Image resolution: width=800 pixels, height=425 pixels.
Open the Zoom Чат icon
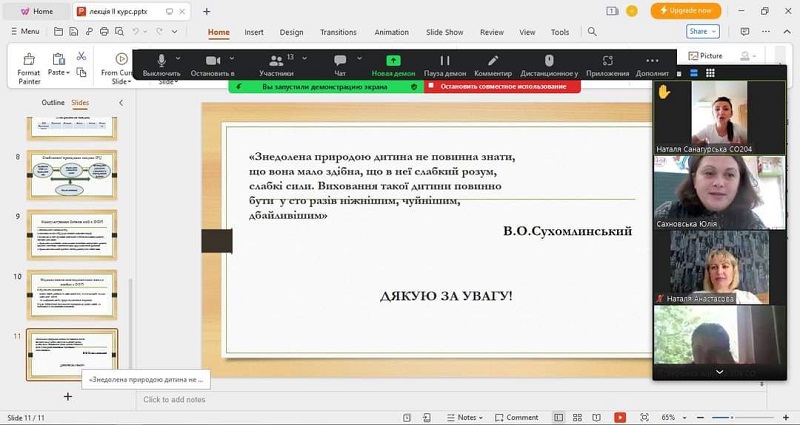tap(340, 61)
